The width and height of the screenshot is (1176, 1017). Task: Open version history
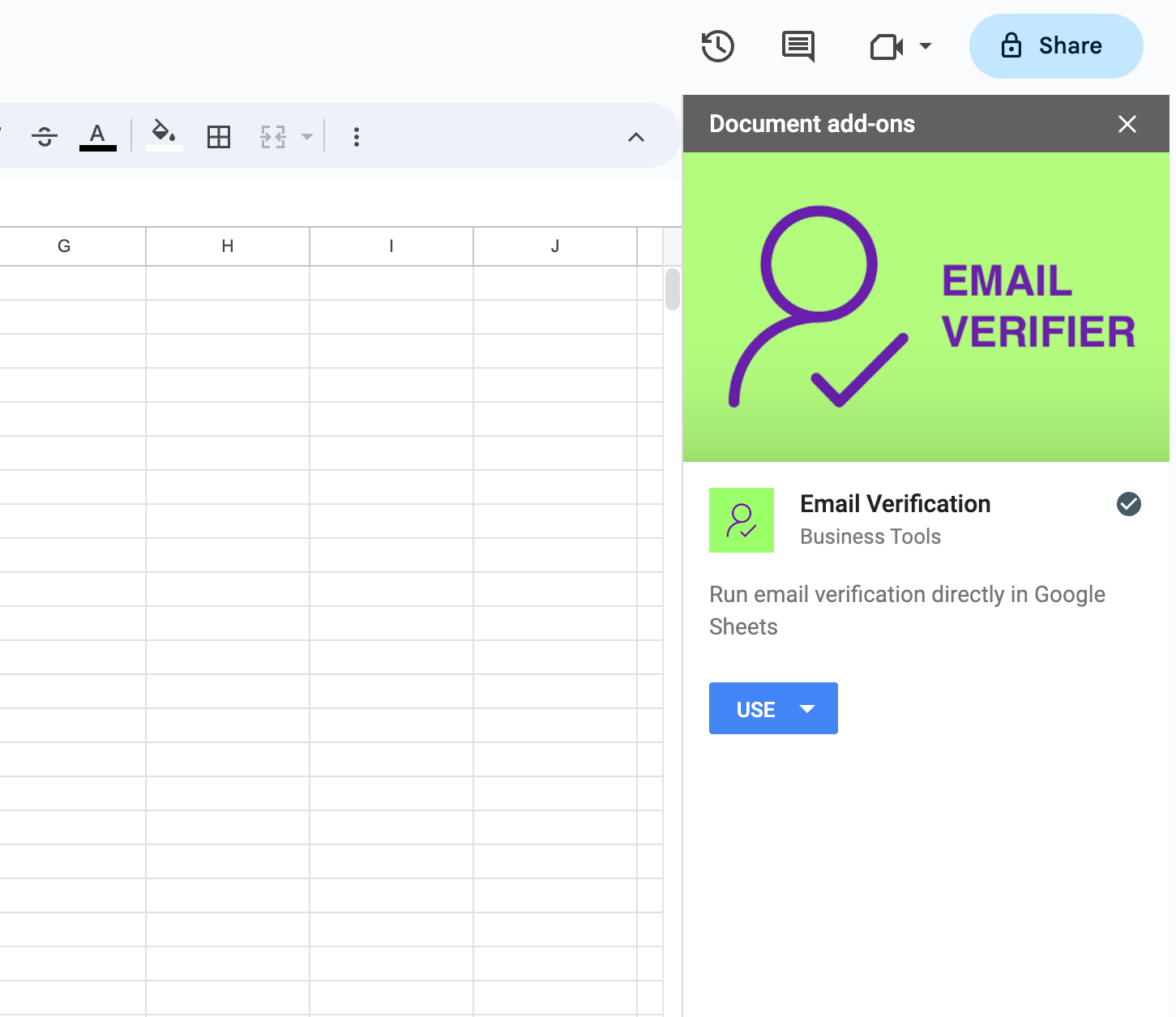tap(716, 46)
